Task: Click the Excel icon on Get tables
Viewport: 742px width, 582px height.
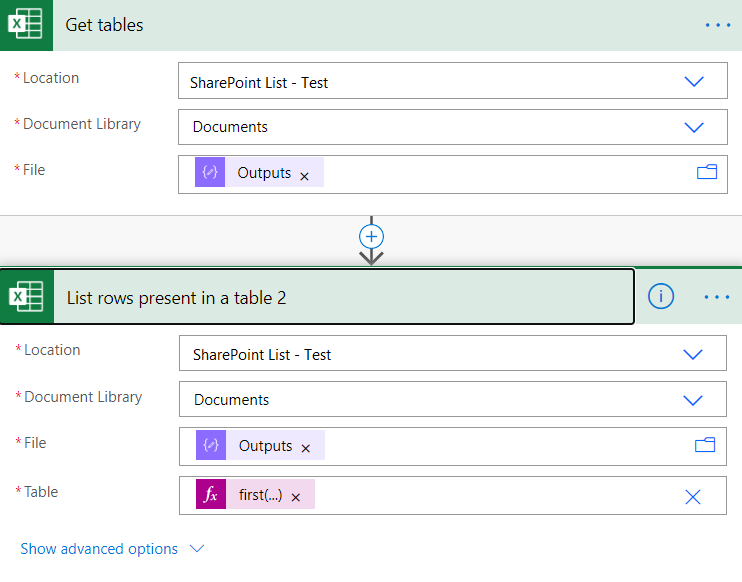Action: pyautogui.click(x=26, y=25)
